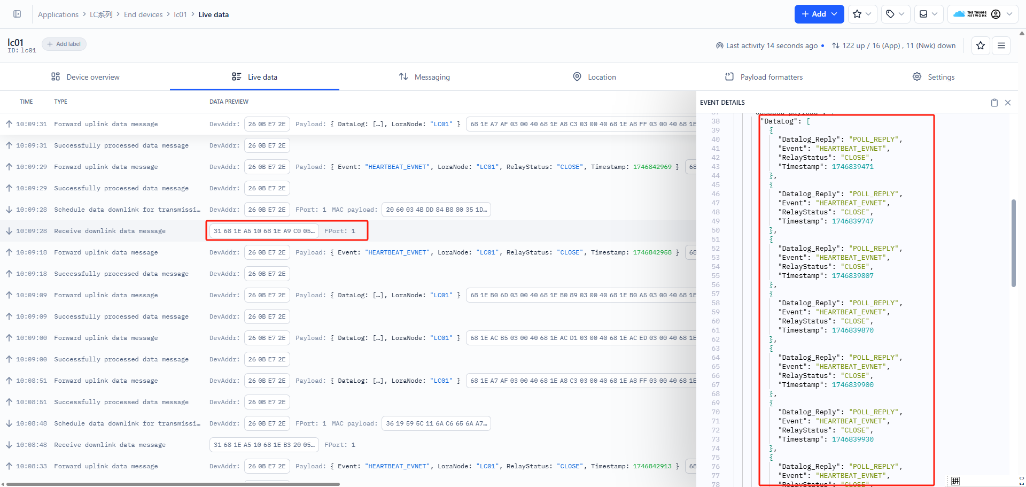
Task: Click the MAC payload chip 20 60 03 48 DD
Action: 435,209
